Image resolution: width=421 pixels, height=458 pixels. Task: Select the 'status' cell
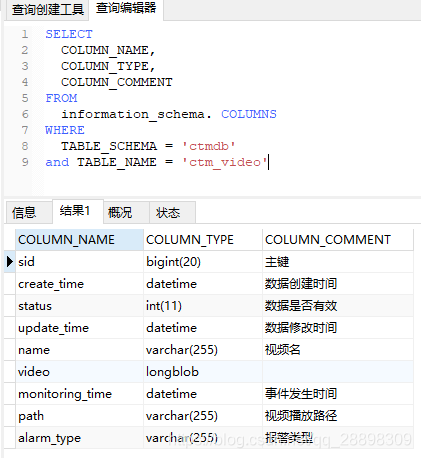pos(80,306)
